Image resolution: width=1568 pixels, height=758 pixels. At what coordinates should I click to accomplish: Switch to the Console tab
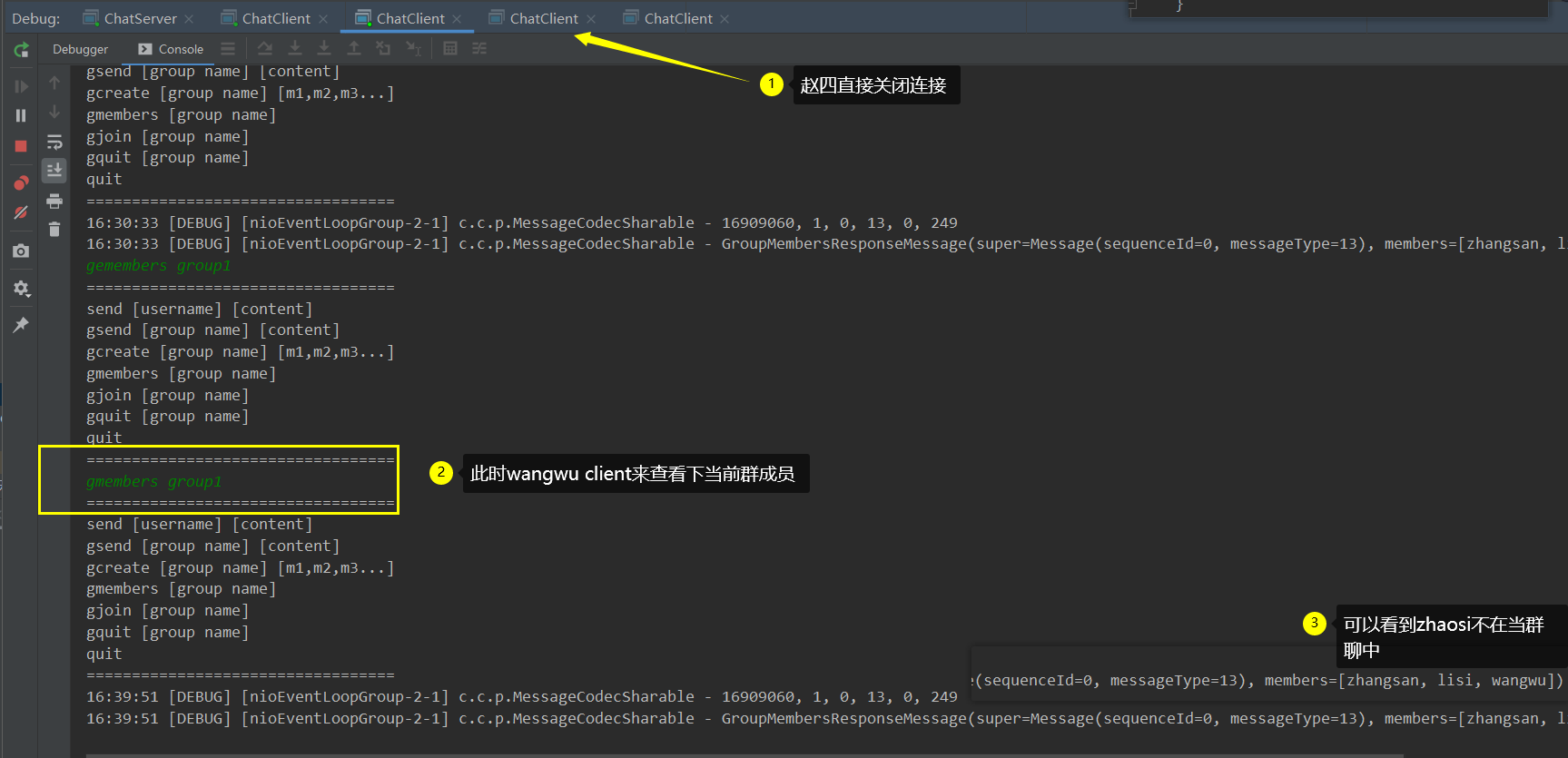click(x=171, y=49)
